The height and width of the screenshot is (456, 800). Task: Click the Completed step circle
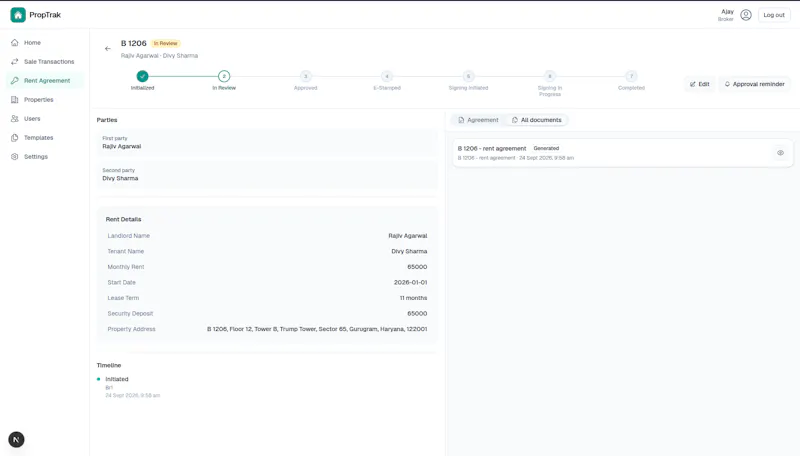[x=632, y=77]
